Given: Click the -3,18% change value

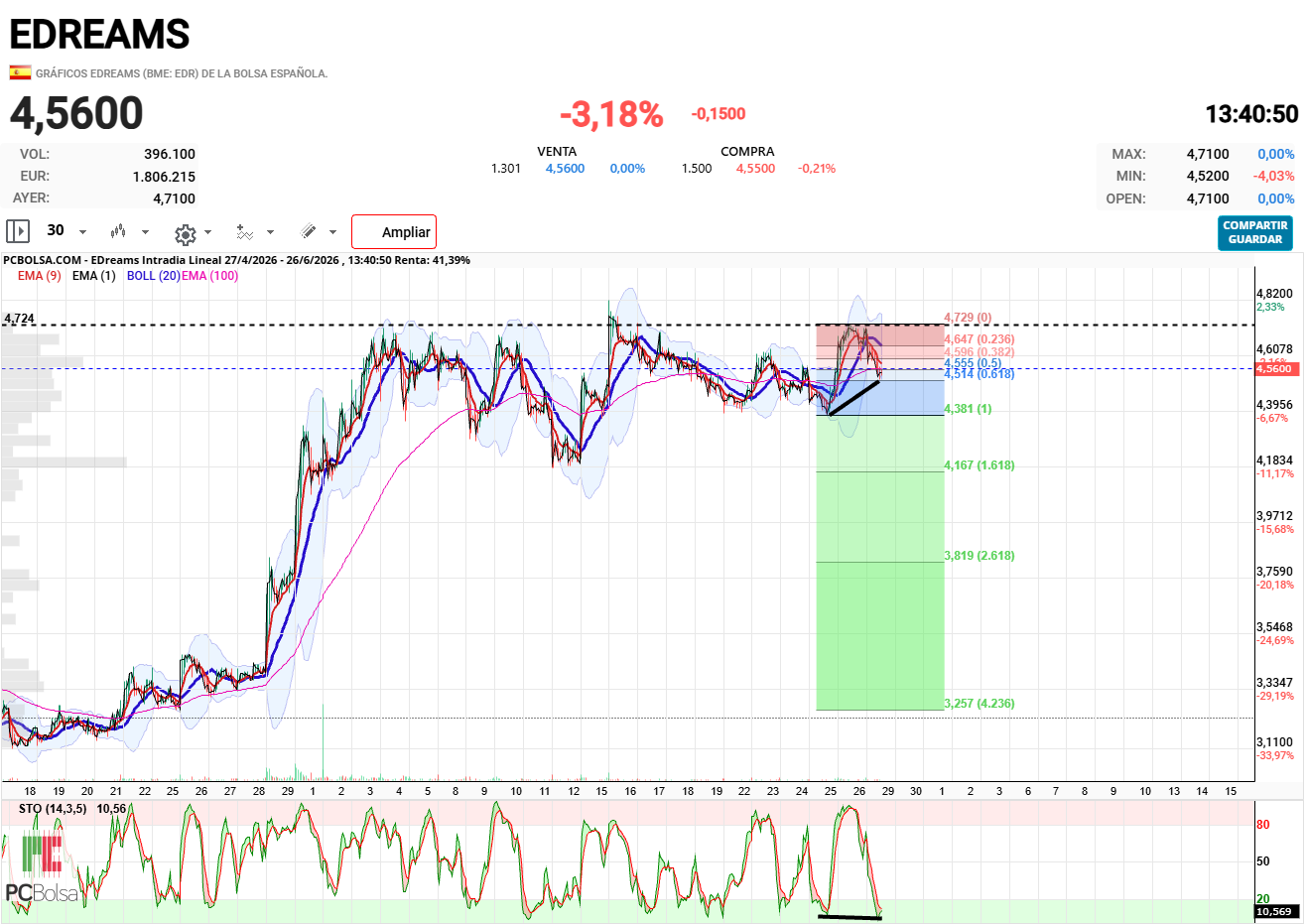Looking at the screenshot, I should click(611, 114).
